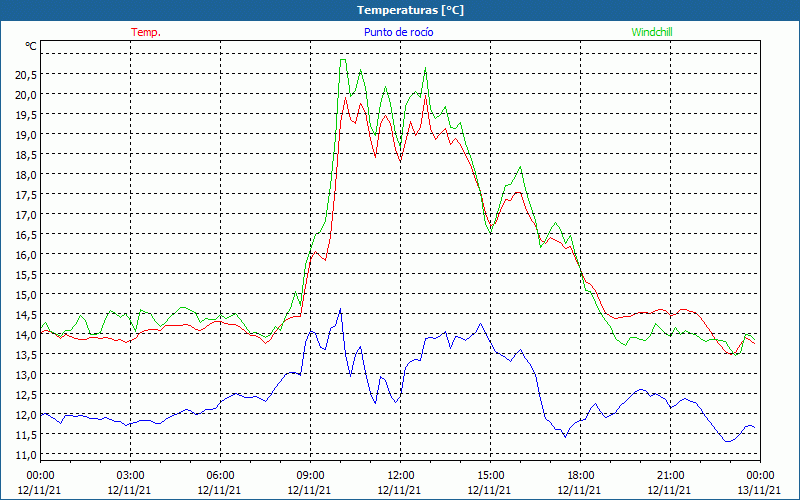Click the 15:00 time label on the X axis

[490, 475]
